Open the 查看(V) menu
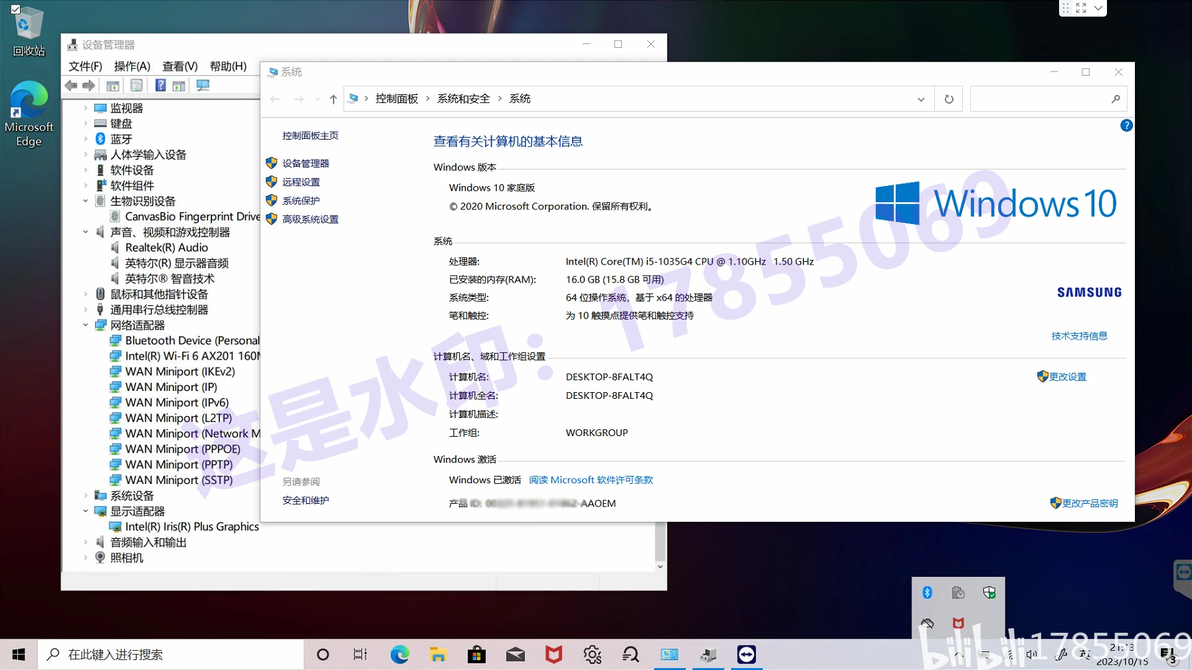The height and width of the screenshot is (670, 1192). point(179,66)
